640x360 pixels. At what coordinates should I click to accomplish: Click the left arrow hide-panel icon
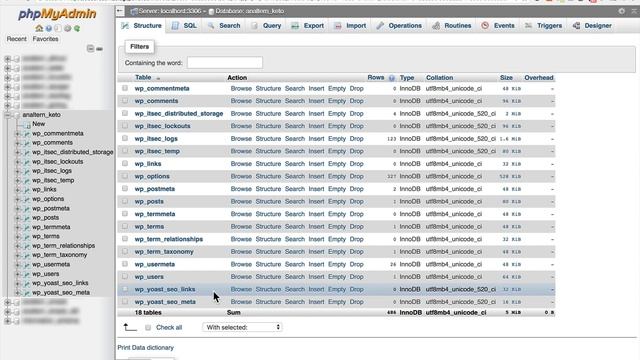tap(120, 11)
